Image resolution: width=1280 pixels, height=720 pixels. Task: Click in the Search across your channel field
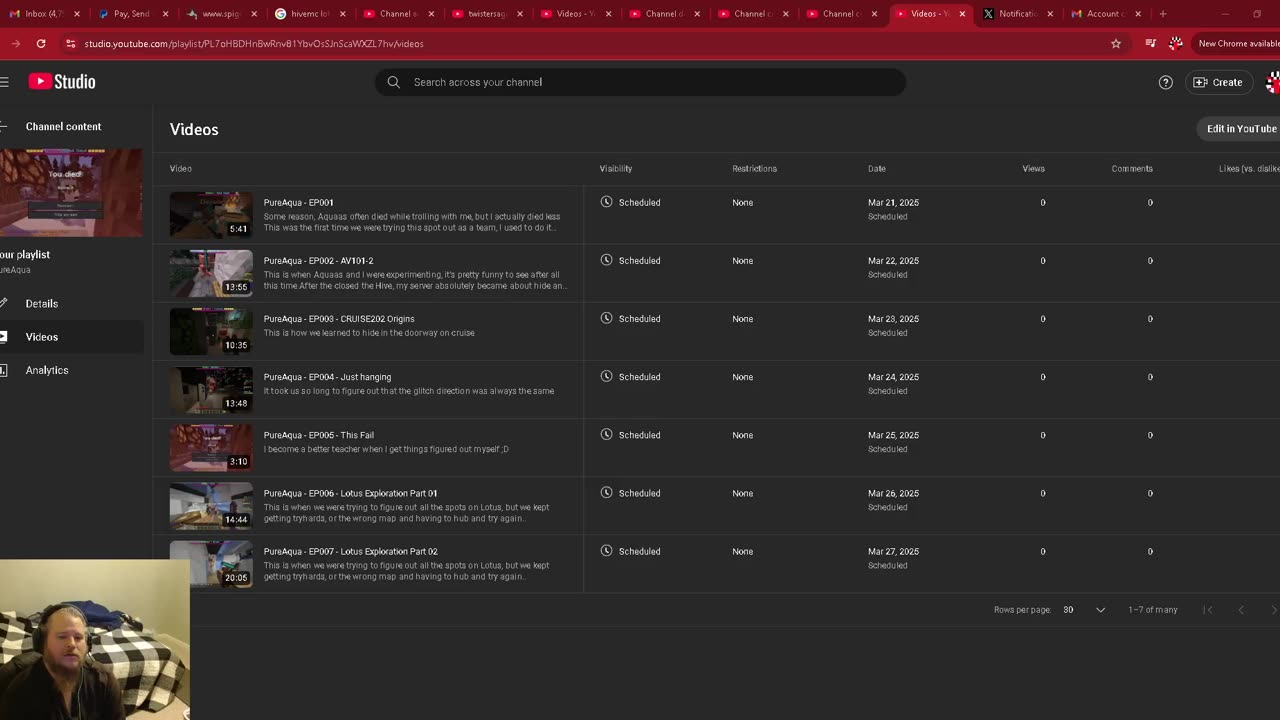(640, 82)
